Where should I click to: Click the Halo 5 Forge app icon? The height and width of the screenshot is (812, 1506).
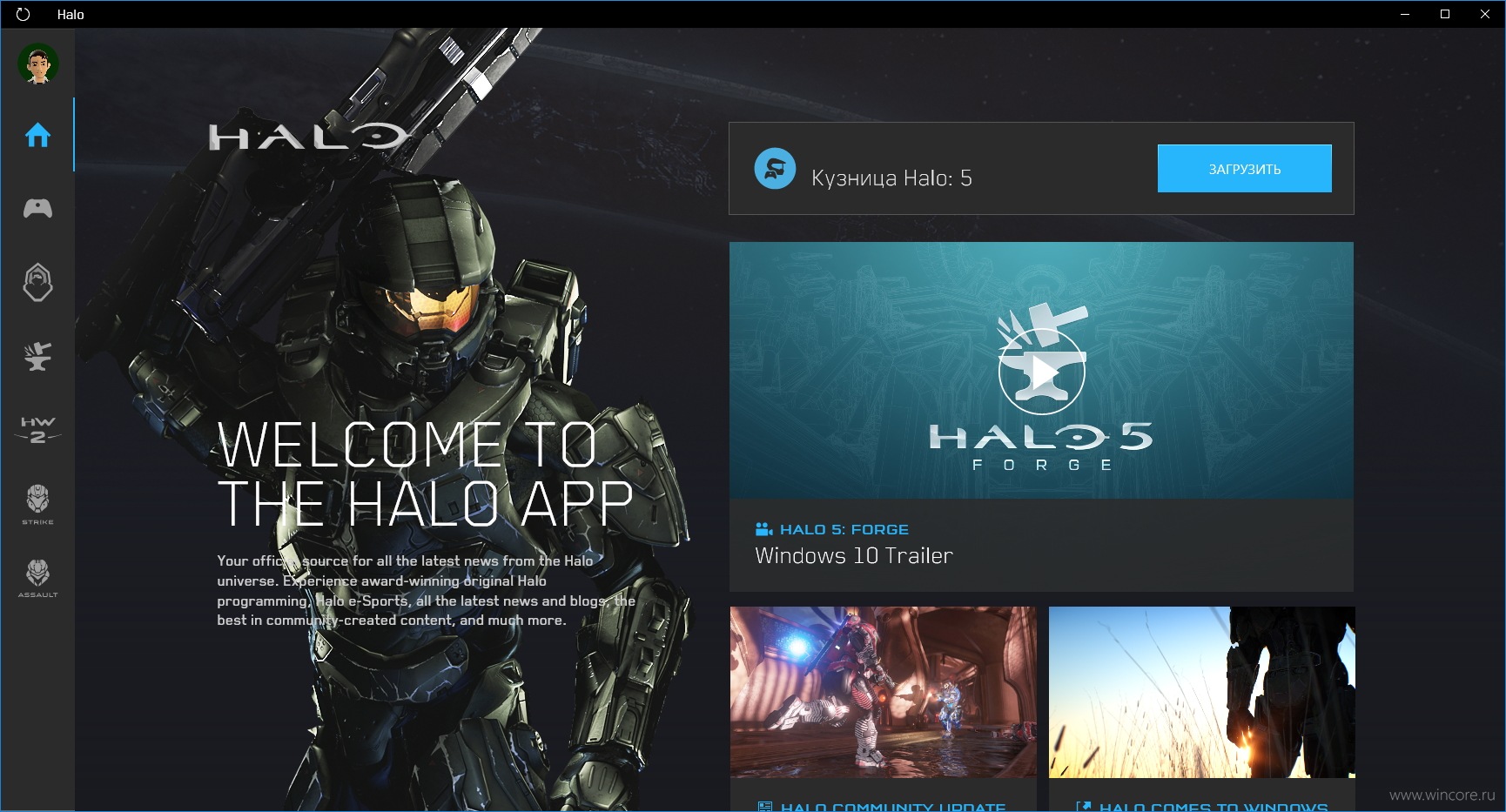(775, 169)
